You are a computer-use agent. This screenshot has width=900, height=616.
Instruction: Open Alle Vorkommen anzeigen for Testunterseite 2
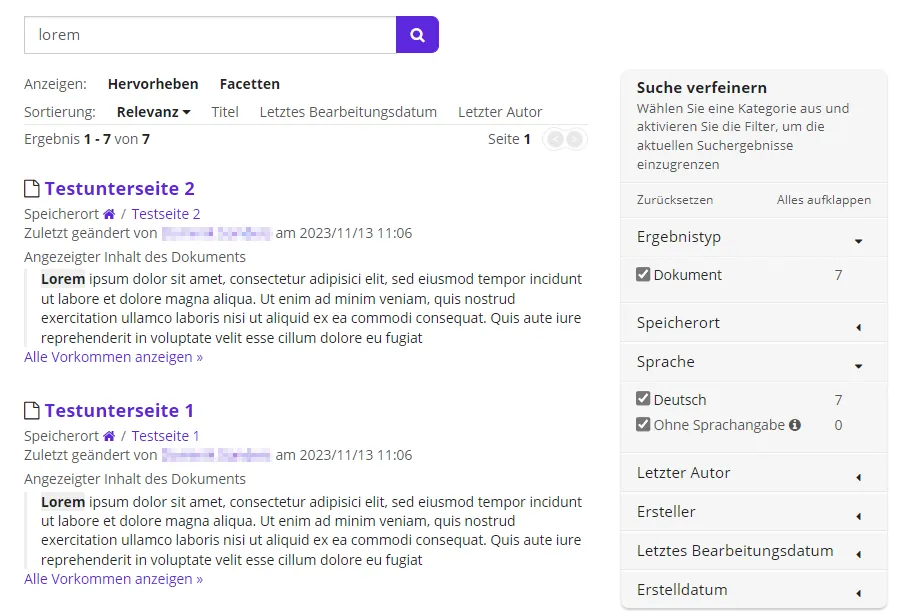point(112,357)
